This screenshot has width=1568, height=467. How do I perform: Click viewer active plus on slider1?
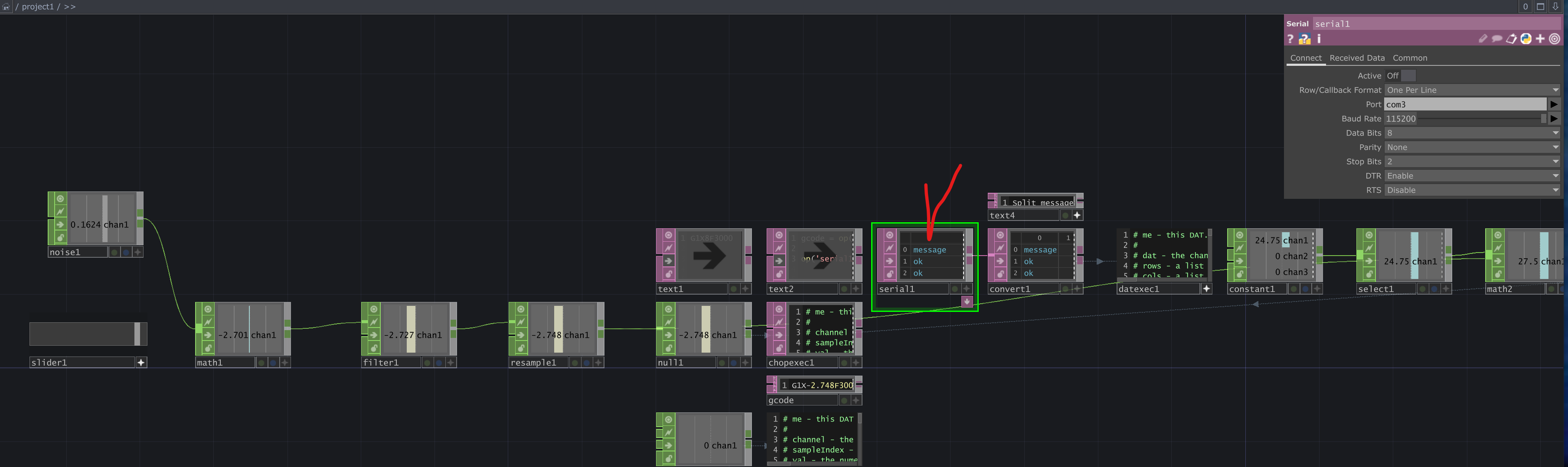(141, 363)
